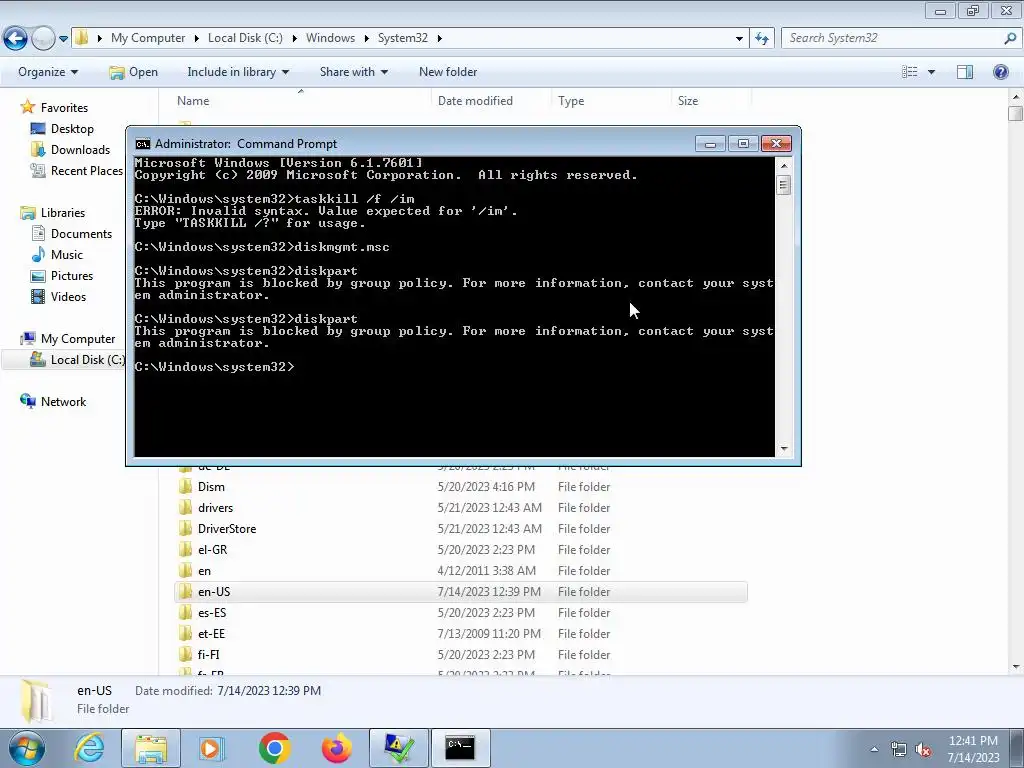Image resolution: width=1024 pixels, height=768 pixels.
Task: Open the Windows Start button
Action: pos(27,748)
